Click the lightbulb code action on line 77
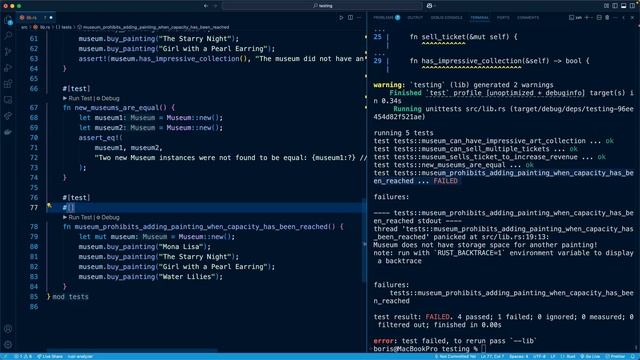The height and width of the screenshot is (360, 640). [49, 206]
